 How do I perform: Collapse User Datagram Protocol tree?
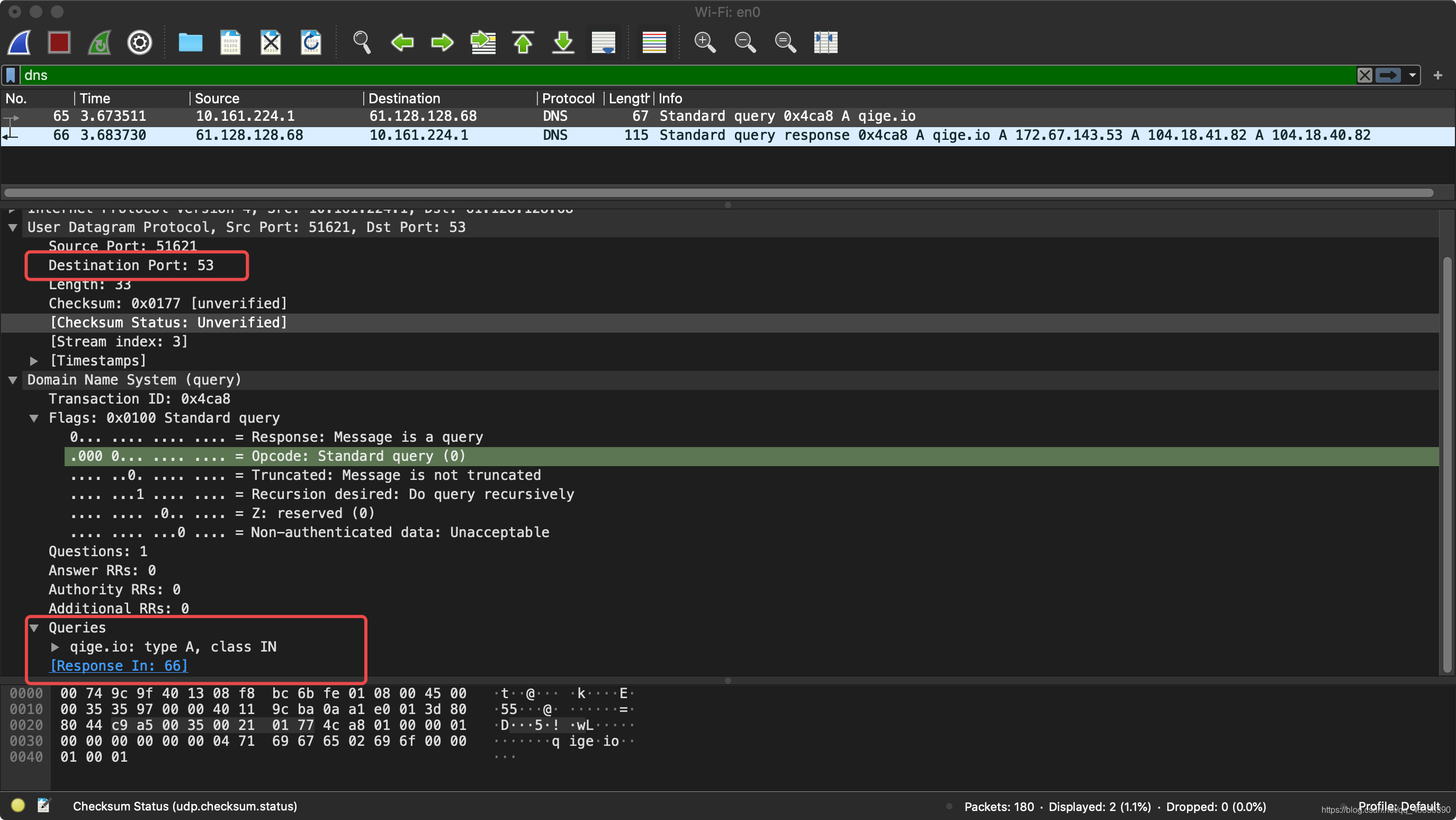tap(12, 227)
